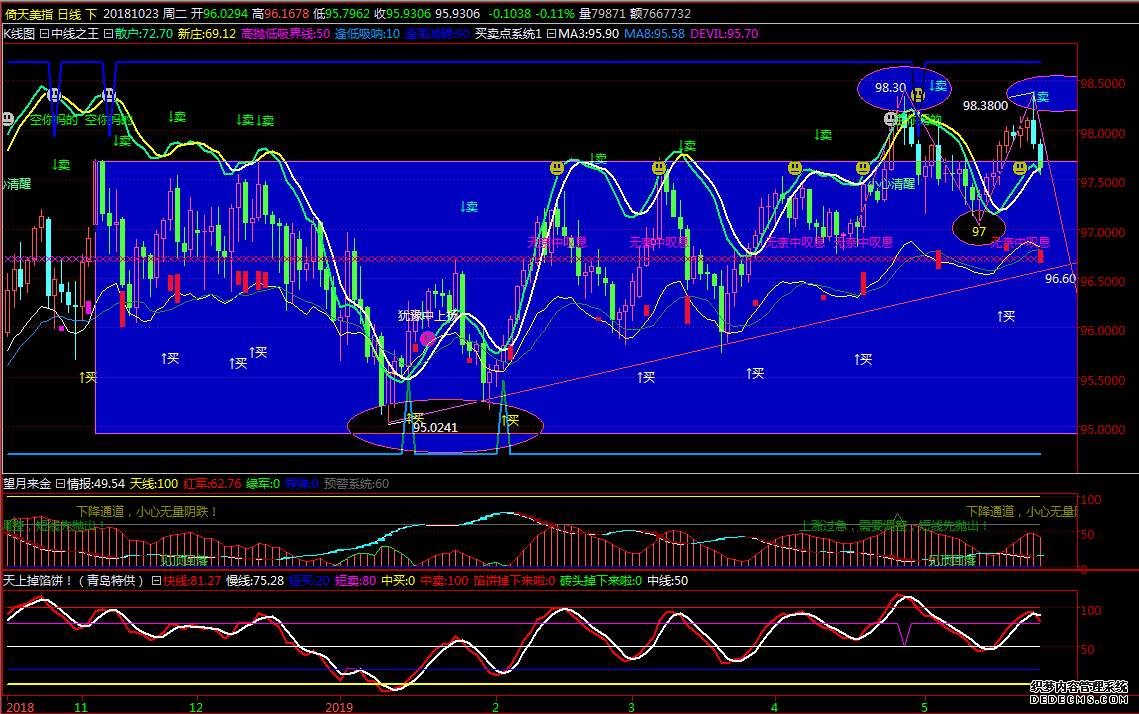
Task: Click the 97 label inside the red ellipse
Action: click(x=979, y=232)
